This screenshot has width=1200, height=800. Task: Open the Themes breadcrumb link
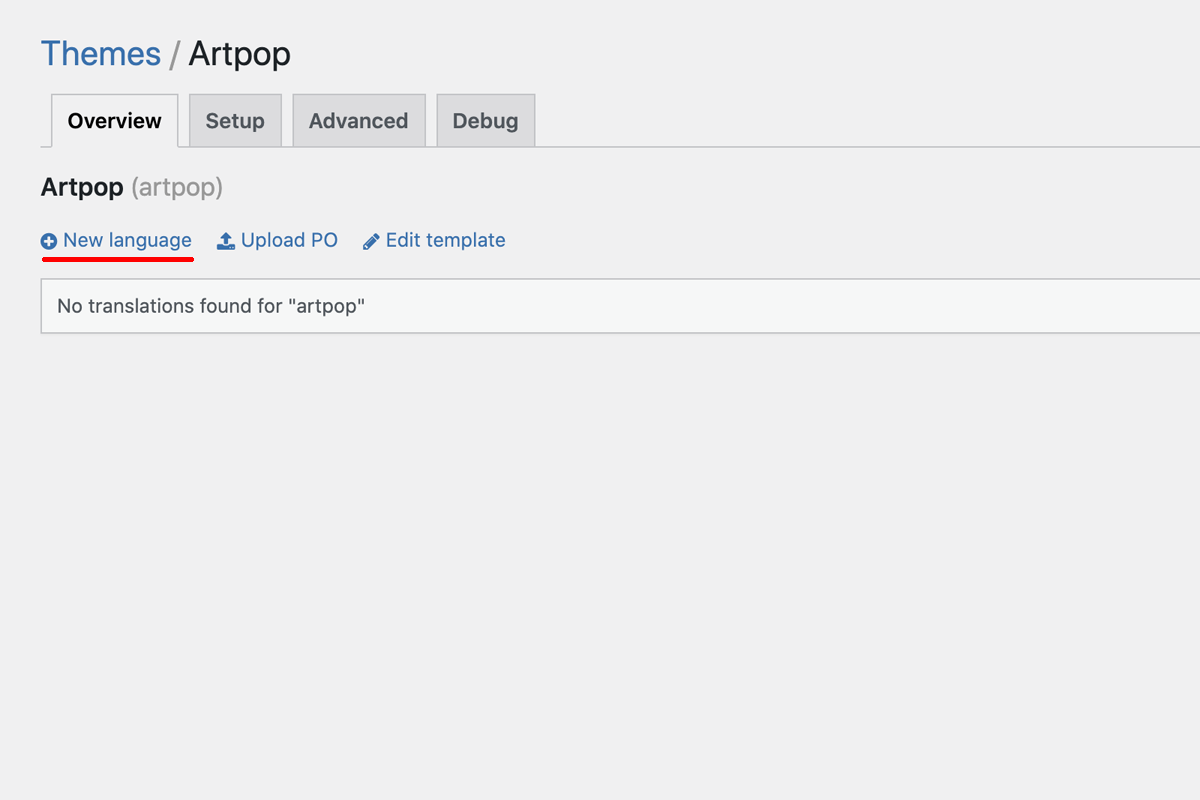pyautogui.click(x=100, y=53)
